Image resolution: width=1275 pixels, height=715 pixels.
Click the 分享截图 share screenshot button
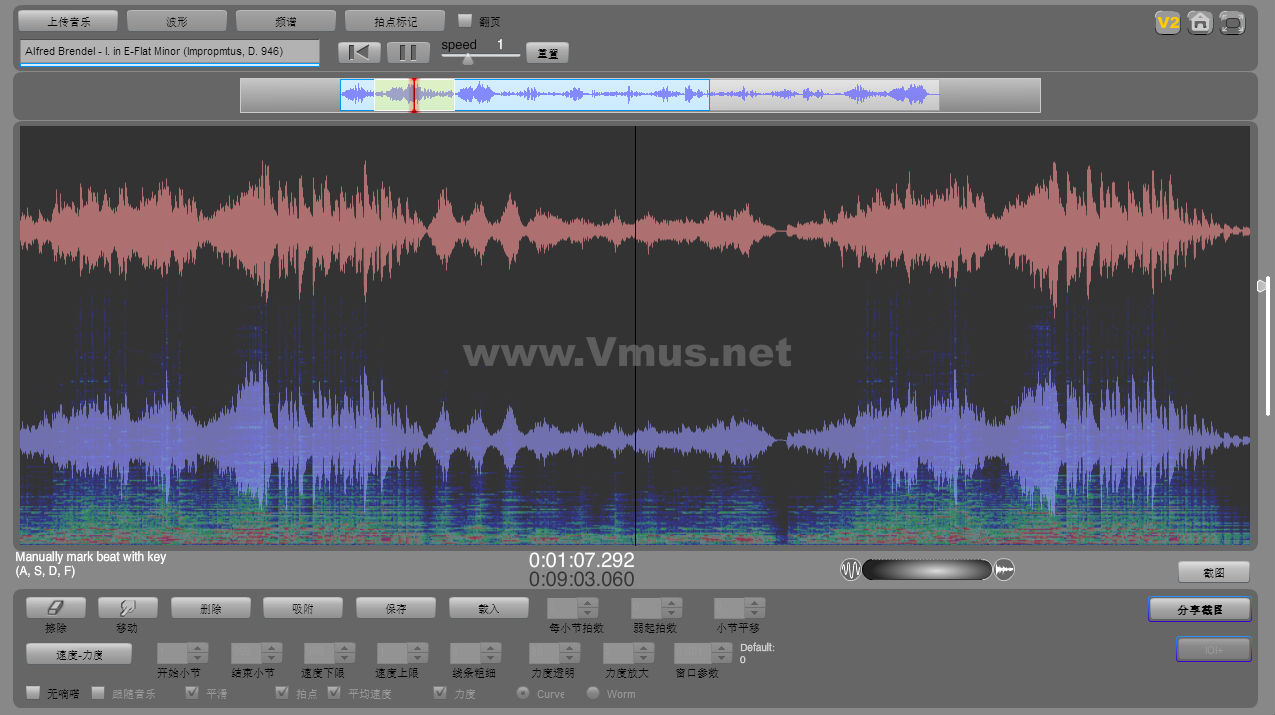point(1200,609)
